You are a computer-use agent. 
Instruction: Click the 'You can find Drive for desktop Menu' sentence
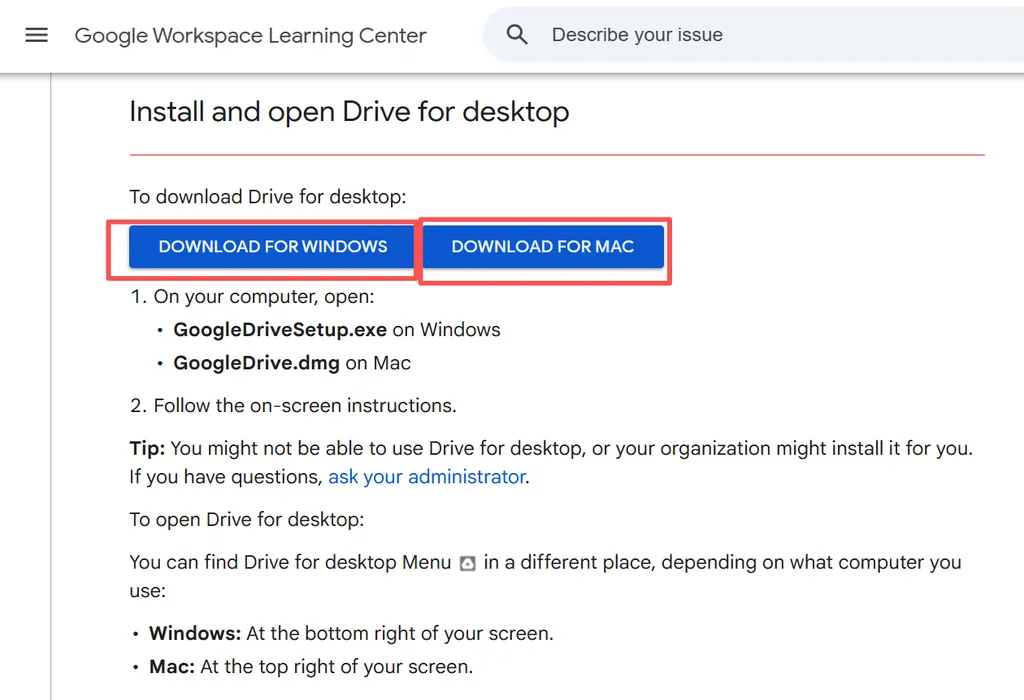[290, 563]
